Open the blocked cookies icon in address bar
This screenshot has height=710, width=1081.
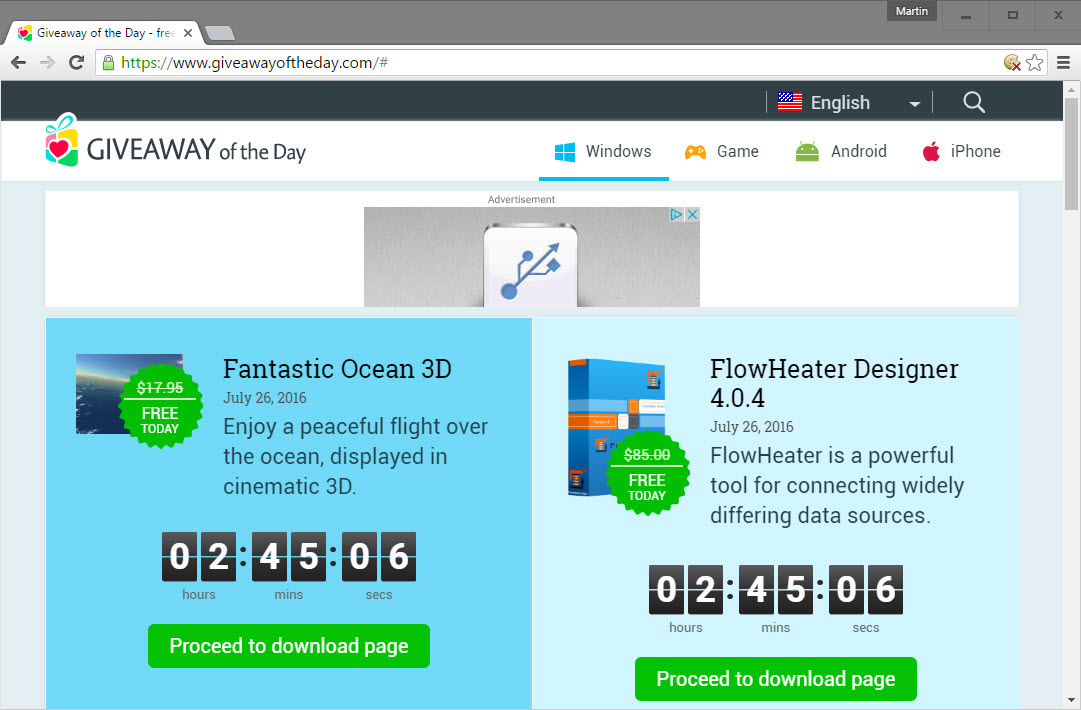pos(1012,63)
